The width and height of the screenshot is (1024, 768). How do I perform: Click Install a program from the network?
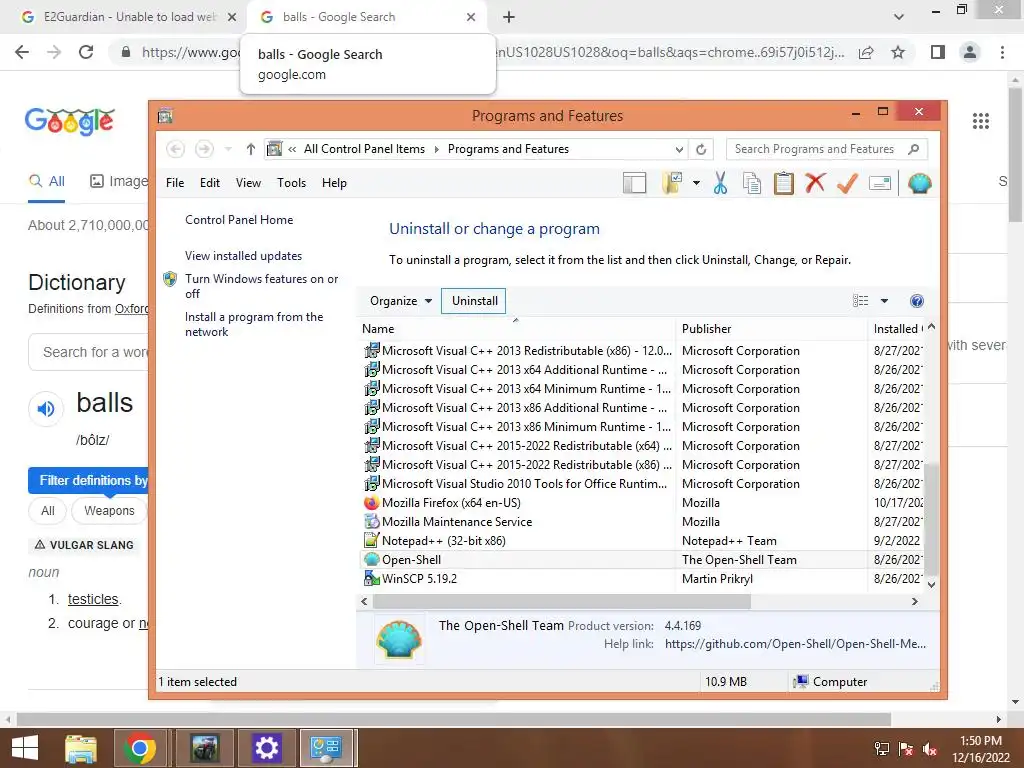[x=254, y=324]
